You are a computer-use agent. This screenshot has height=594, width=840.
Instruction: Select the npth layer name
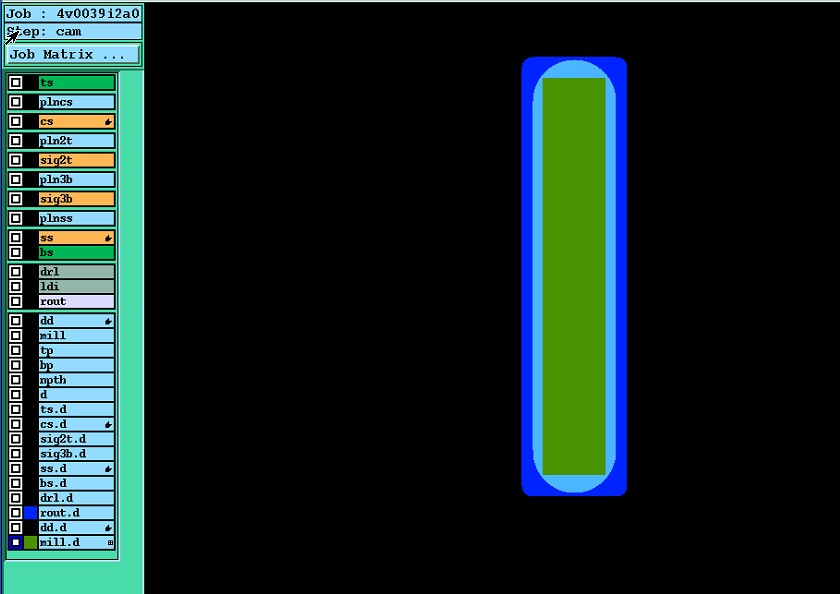77,380
